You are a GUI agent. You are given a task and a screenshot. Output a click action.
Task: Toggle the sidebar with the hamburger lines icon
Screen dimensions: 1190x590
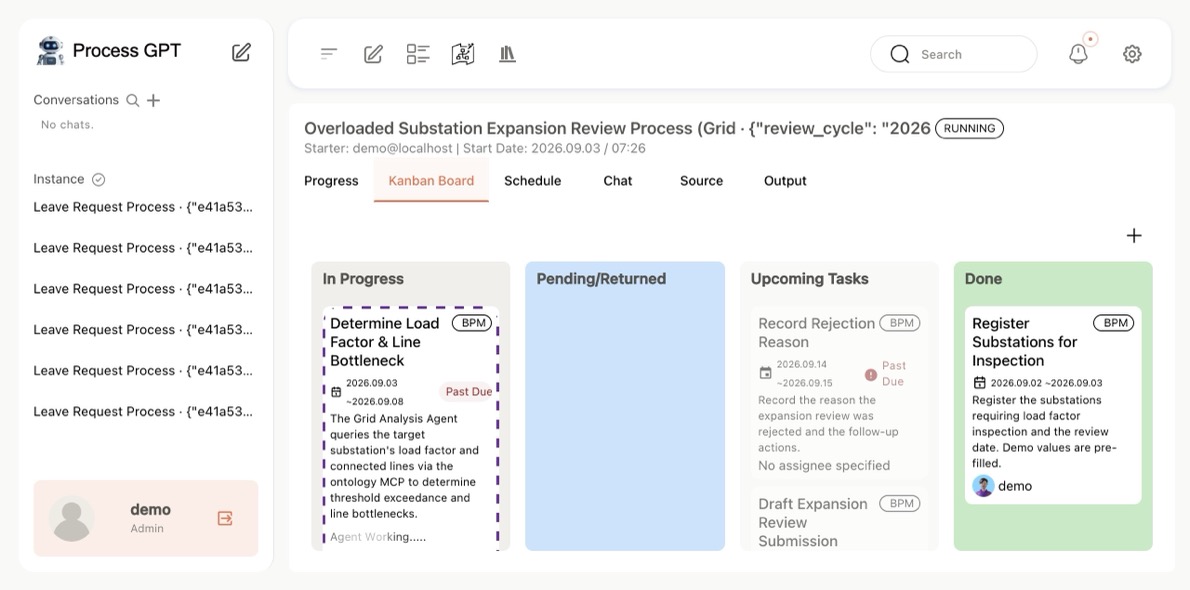click(329, 54)
